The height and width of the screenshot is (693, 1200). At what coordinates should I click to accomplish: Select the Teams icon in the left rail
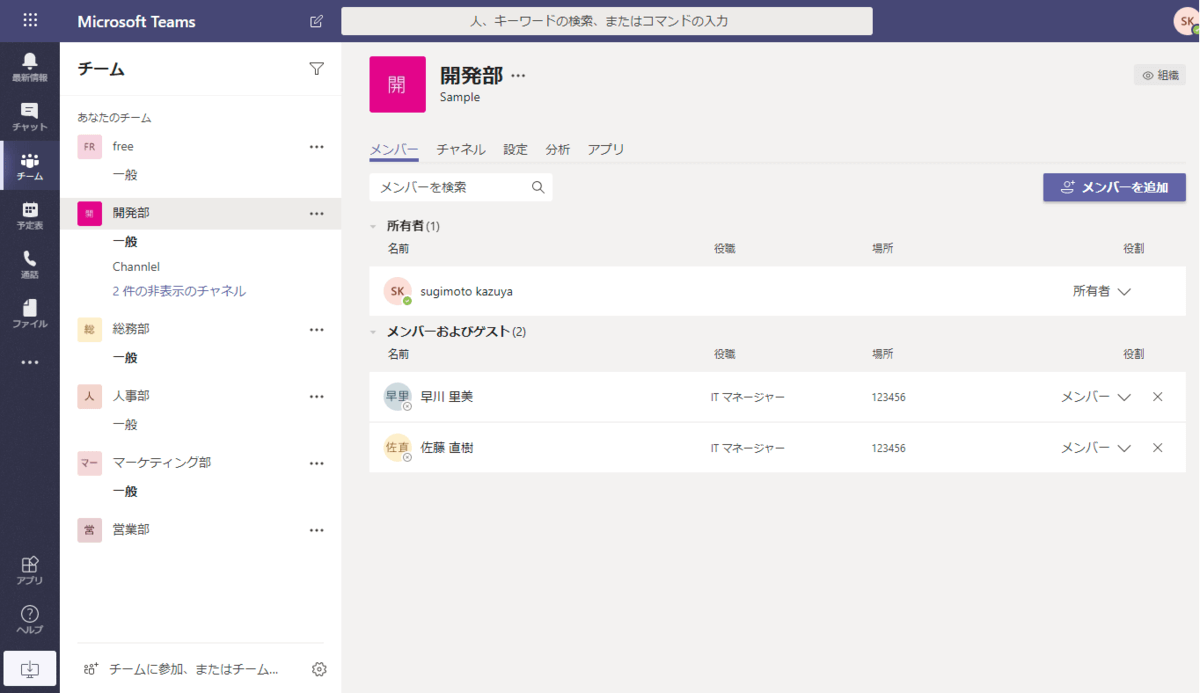pos(30,166)
